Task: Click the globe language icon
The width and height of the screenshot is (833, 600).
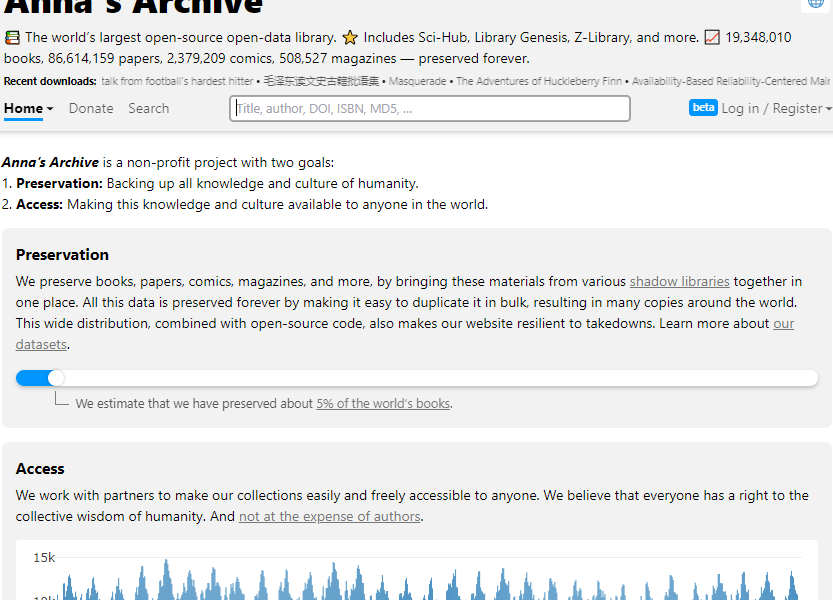Action: click(815, 3)
